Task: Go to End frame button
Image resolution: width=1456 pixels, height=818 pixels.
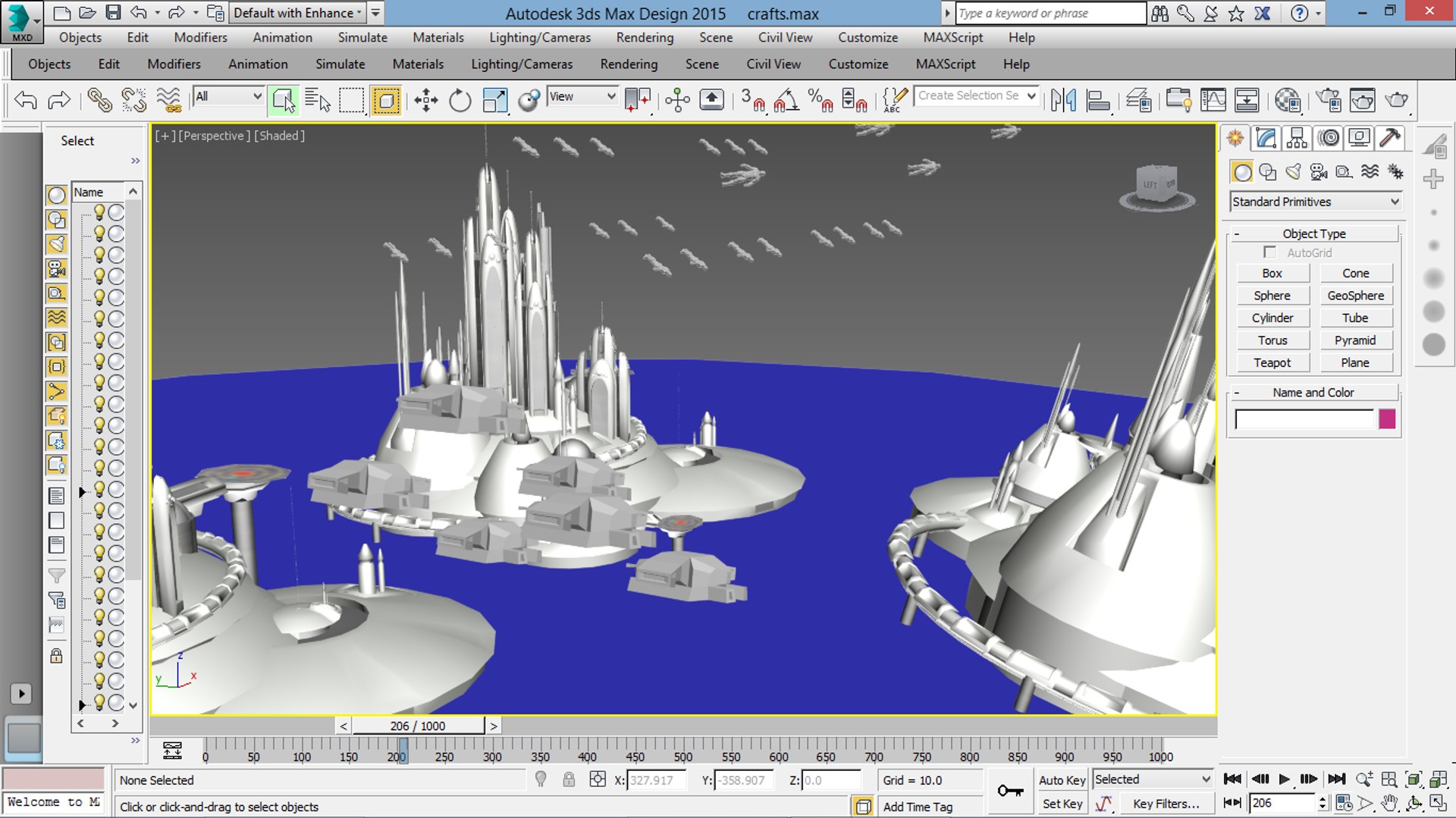Action: click(x=1336, y=779)
